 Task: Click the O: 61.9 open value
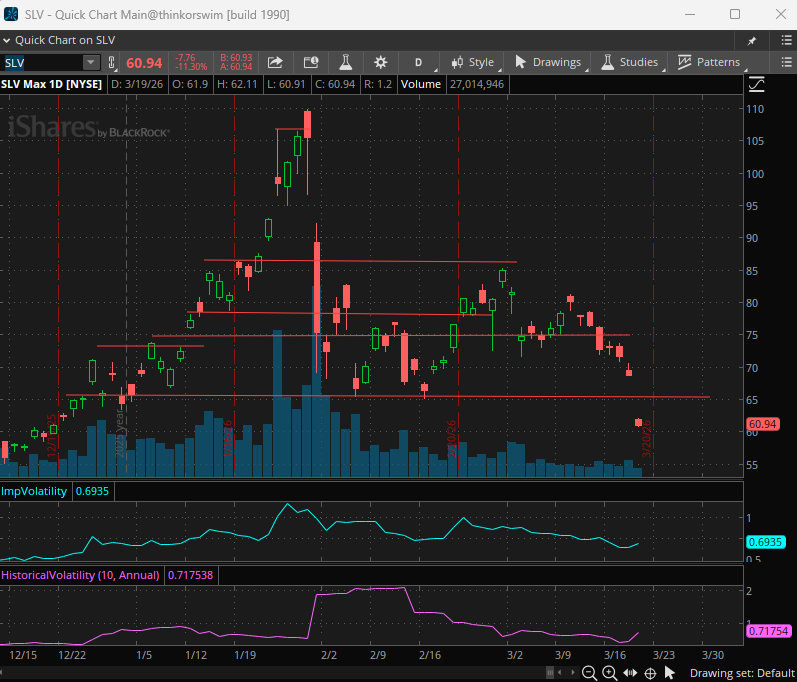pos(190,84)
